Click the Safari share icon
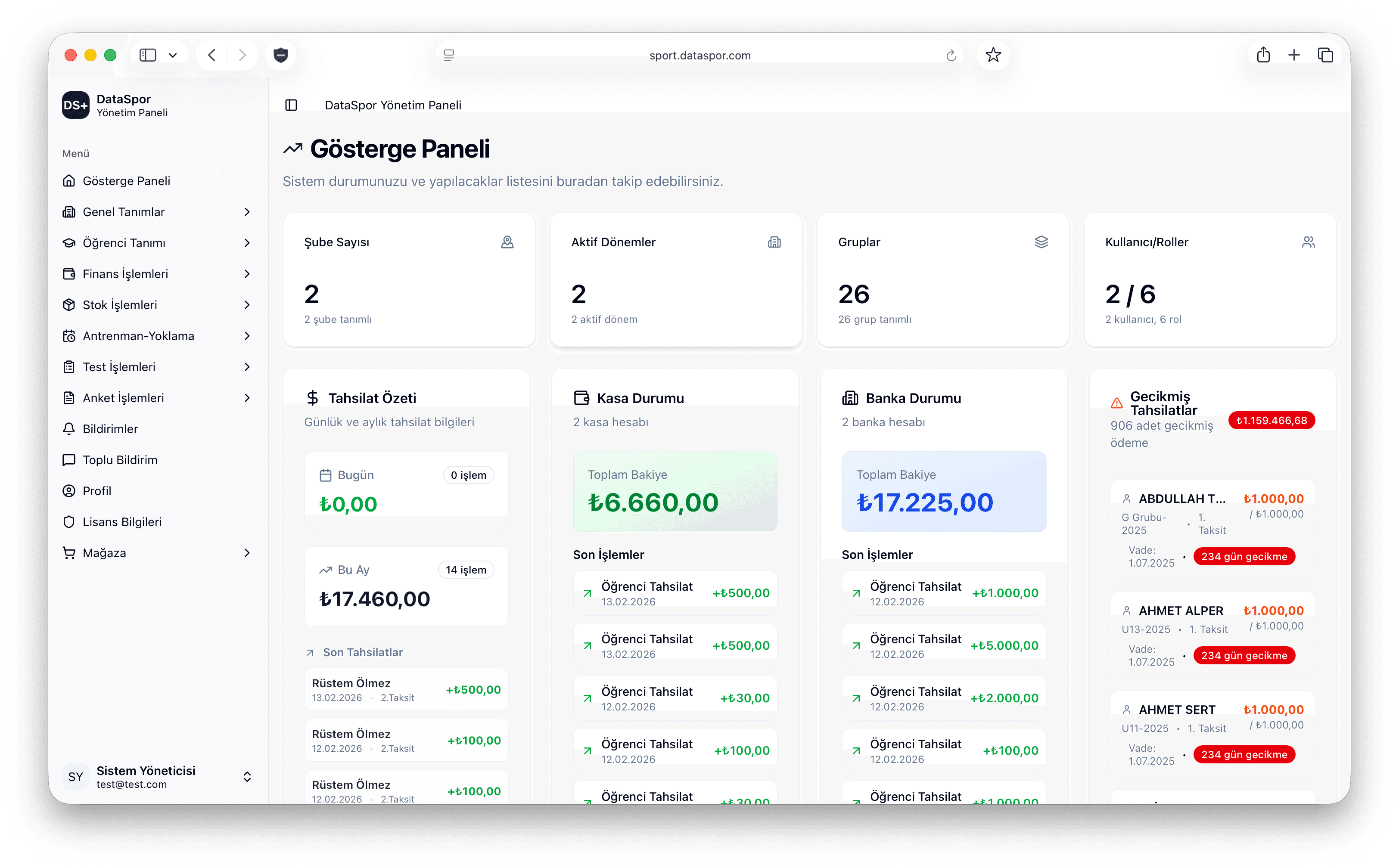This screenshot has height=868, width=1399. [x=1263, y=55]
